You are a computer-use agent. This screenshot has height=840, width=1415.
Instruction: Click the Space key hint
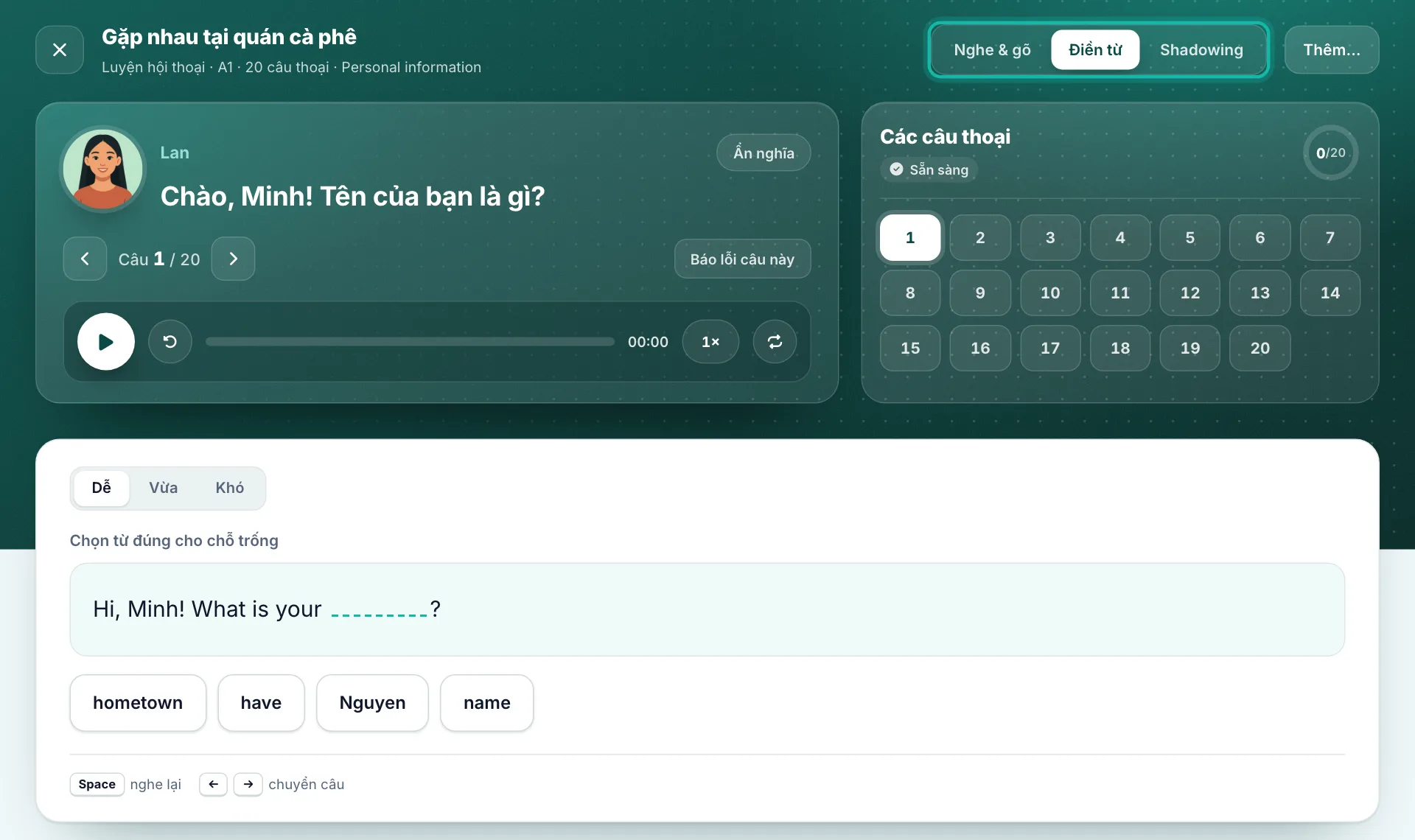click(97, 784)
